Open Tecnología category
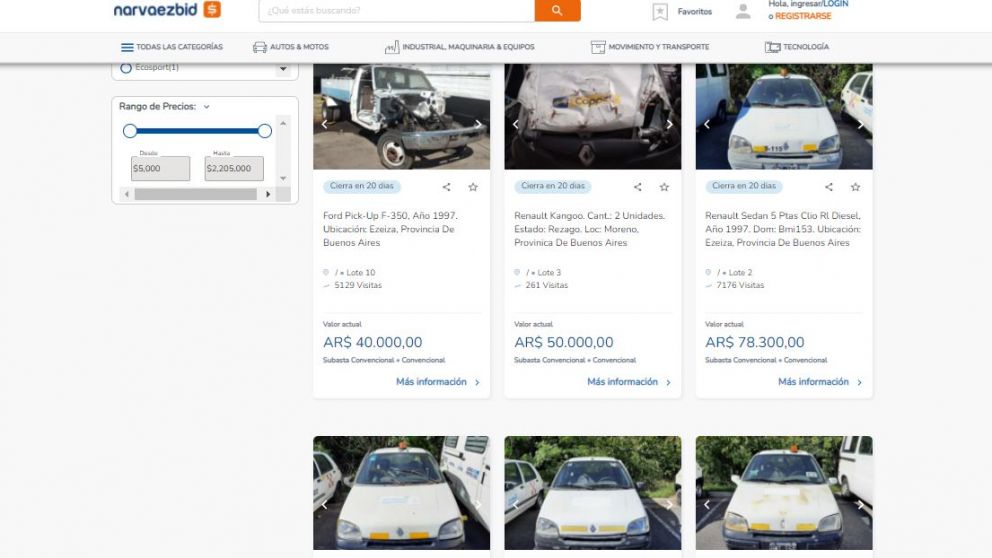Screen dimensions: 992x558 [797, 47]
